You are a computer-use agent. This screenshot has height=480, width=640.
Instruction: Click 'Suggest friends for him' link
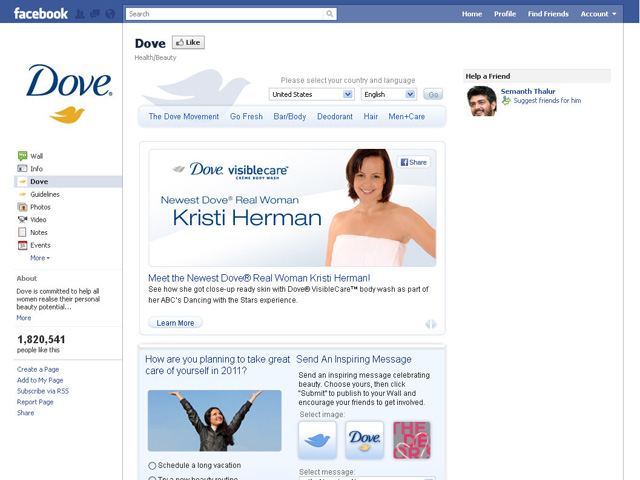(x=547, y=100)
